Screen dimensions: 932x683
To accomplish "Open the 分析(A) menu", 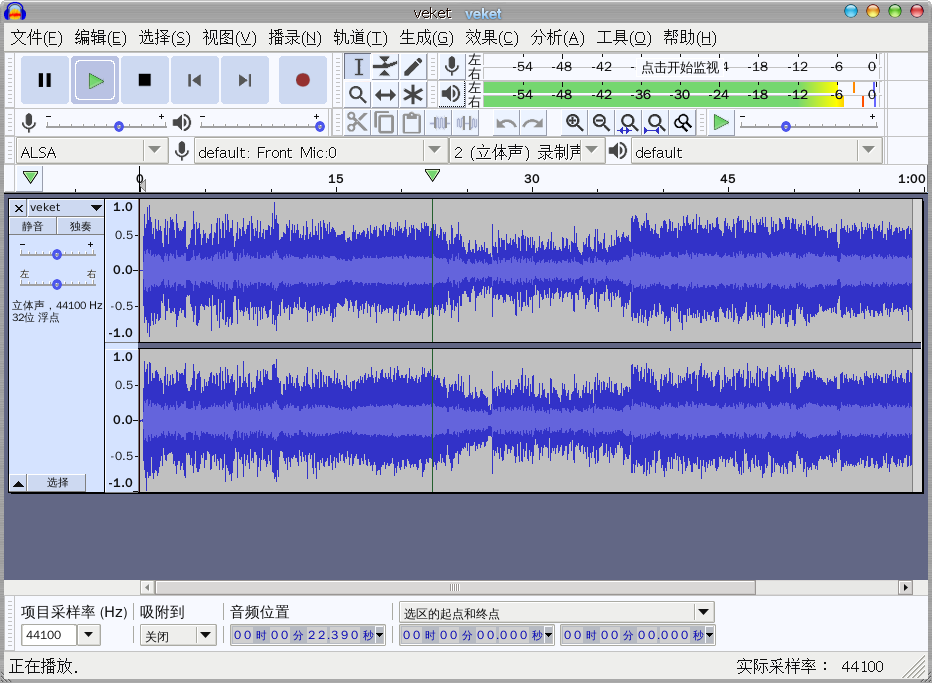I will (x=558, y=38).
